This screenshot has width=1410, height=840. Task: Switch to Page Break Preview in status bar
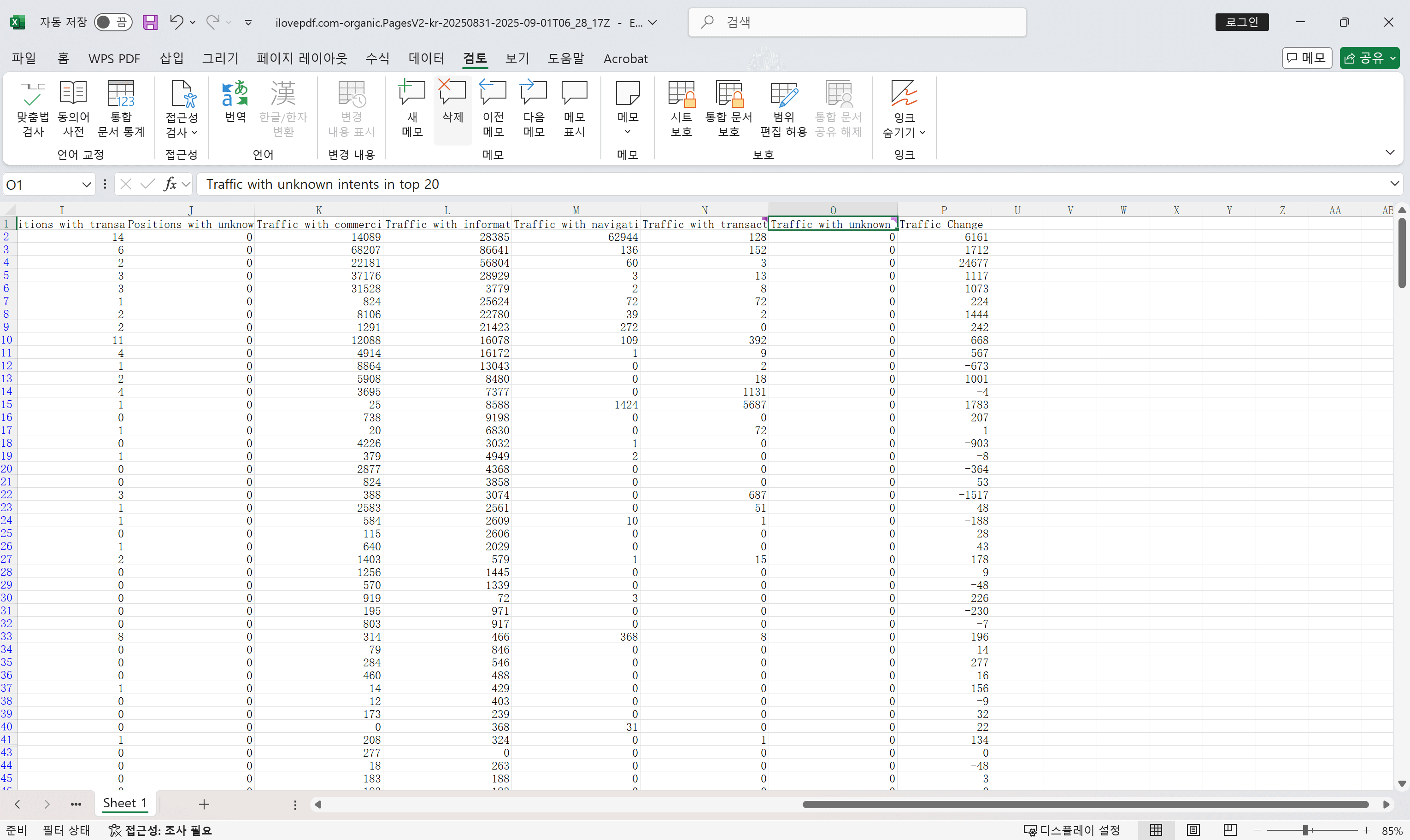[1230, 830]
